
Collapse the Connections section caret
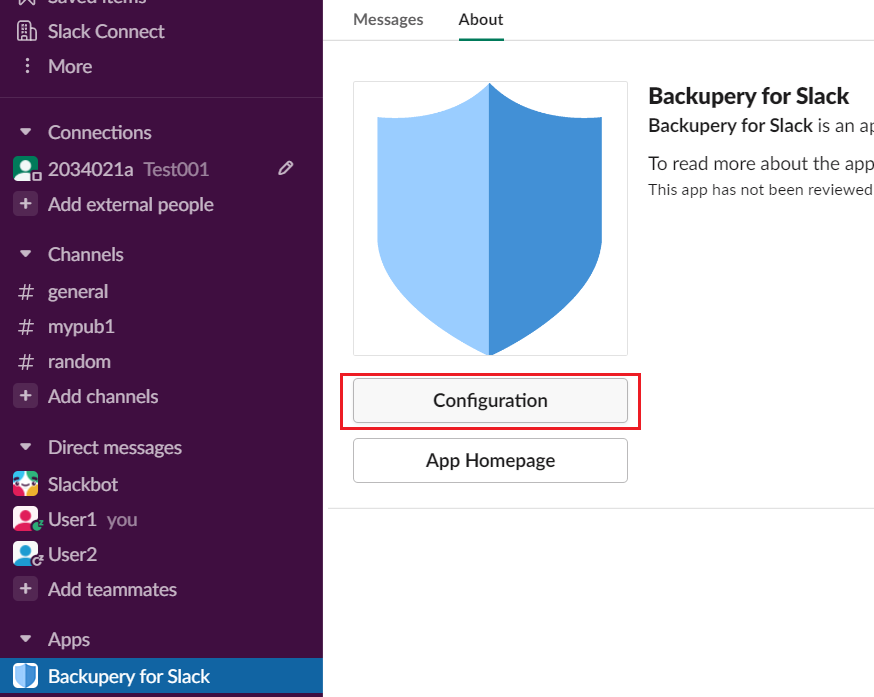pyautogui.click(x=26, y=132)
